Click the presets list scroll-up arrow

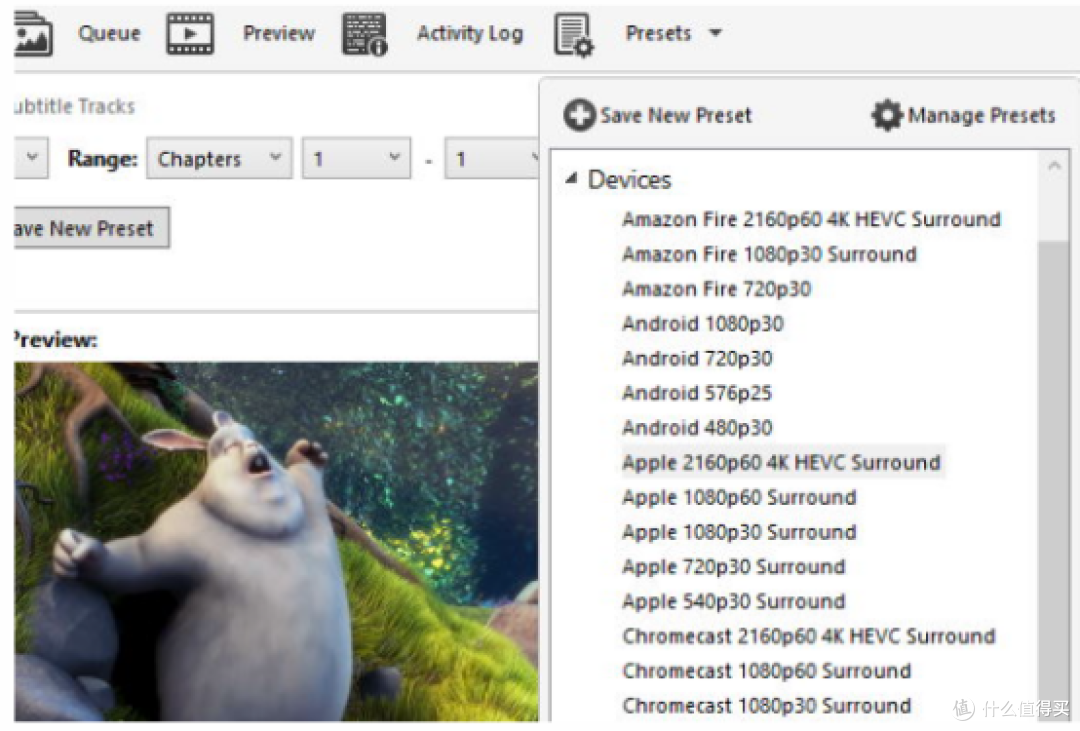[x=1053, y=165]
